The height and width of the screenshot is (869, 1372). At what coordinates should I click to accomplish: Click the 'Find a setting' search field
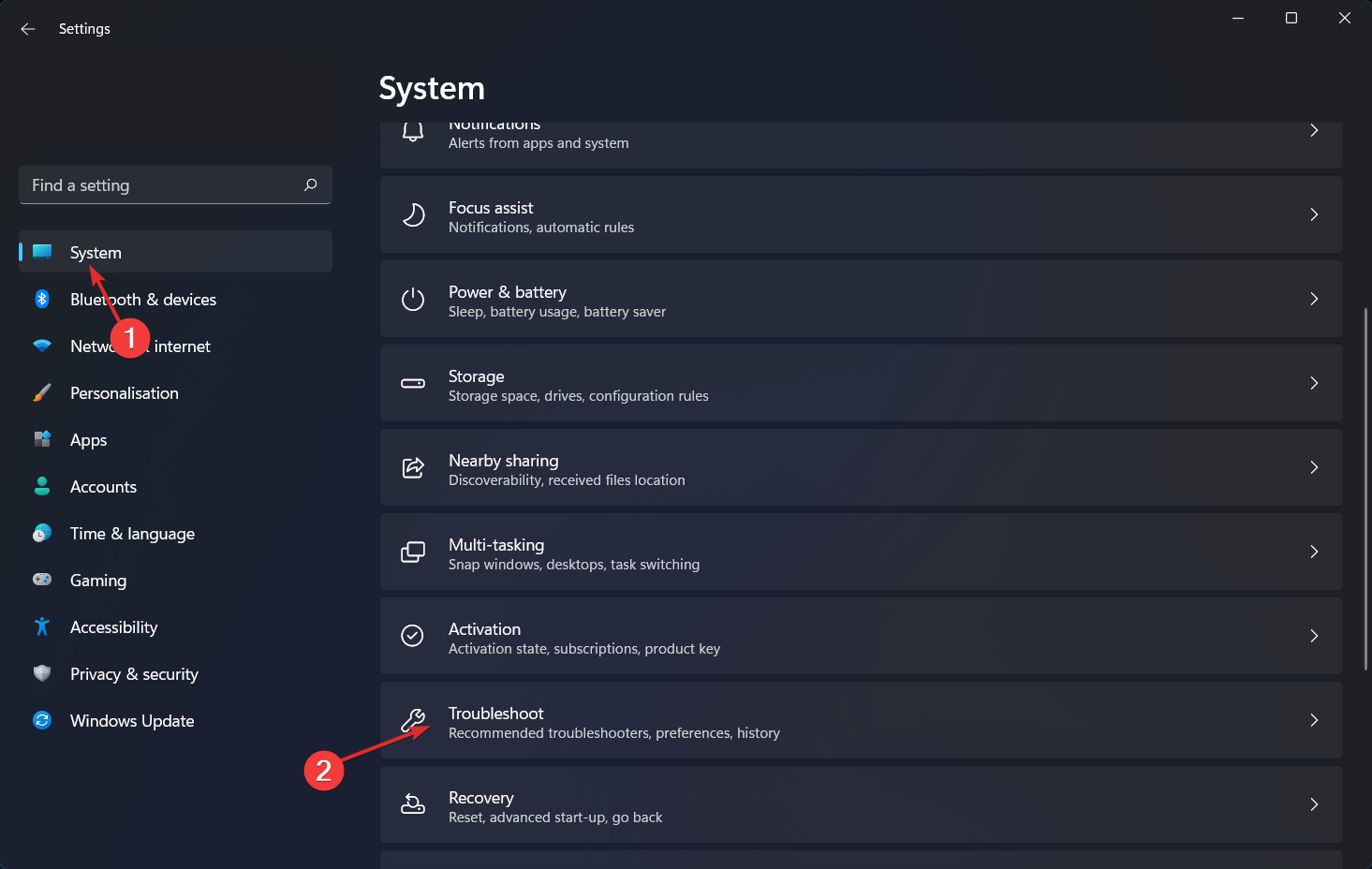coord(175,184)
